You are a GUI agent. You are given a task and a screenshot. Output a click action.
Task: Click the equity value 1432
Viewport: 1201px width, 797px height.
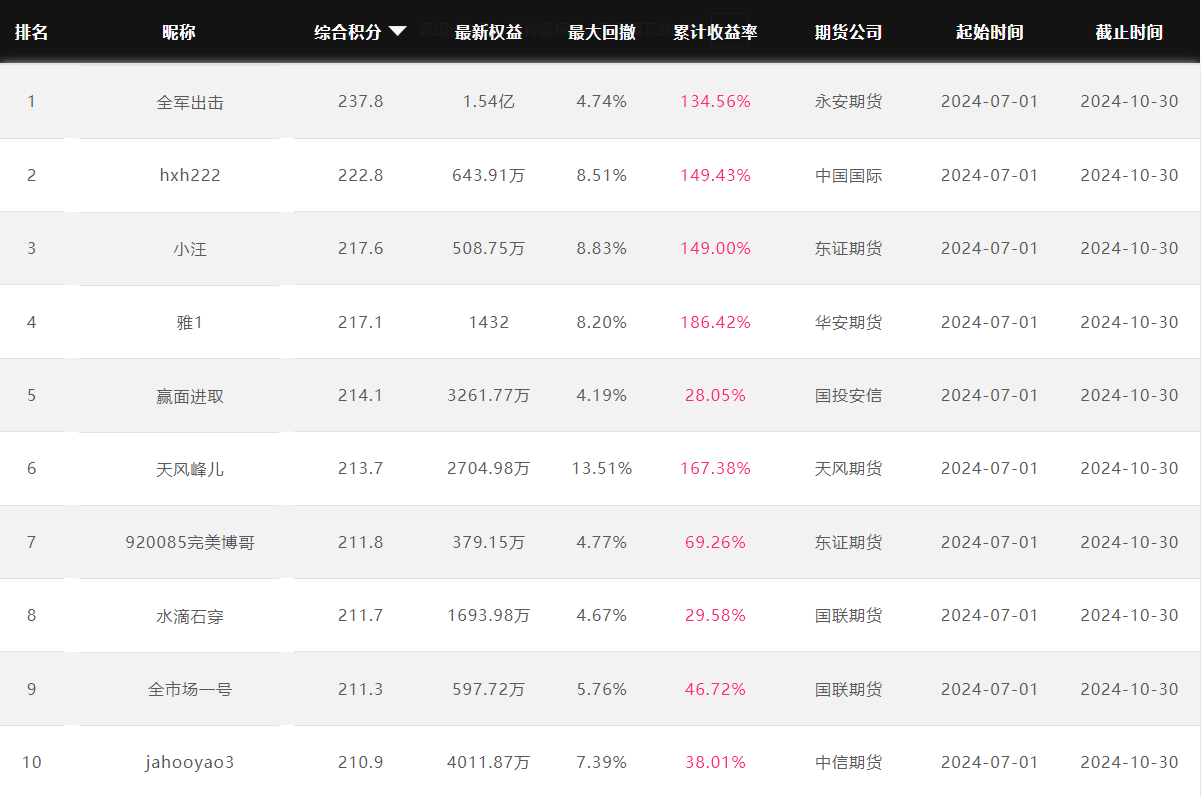(489, 322)
